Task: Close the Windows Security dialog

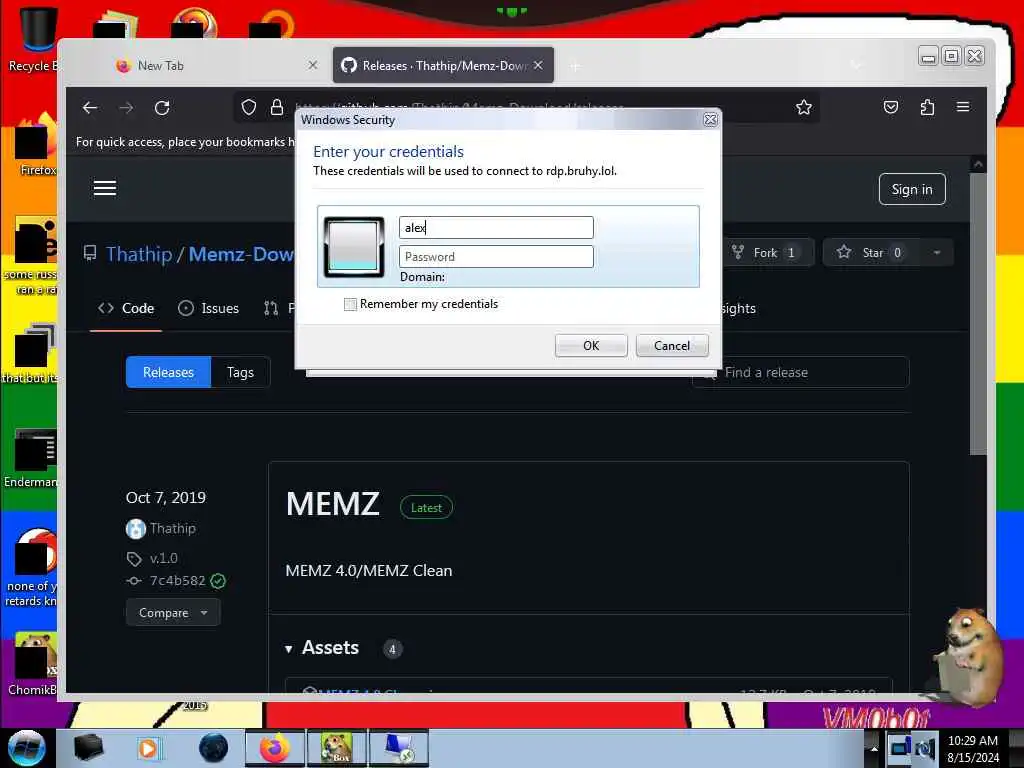Action: tap(710, 120)
